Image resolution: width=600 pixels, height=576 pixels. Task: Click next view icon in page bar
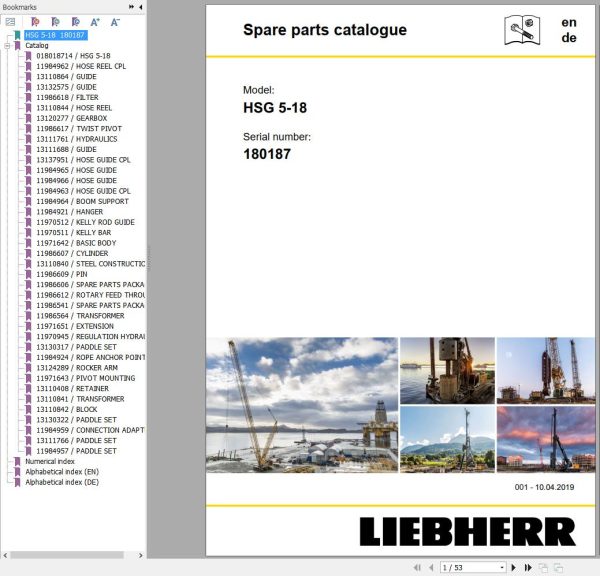(x=558, y=568)
